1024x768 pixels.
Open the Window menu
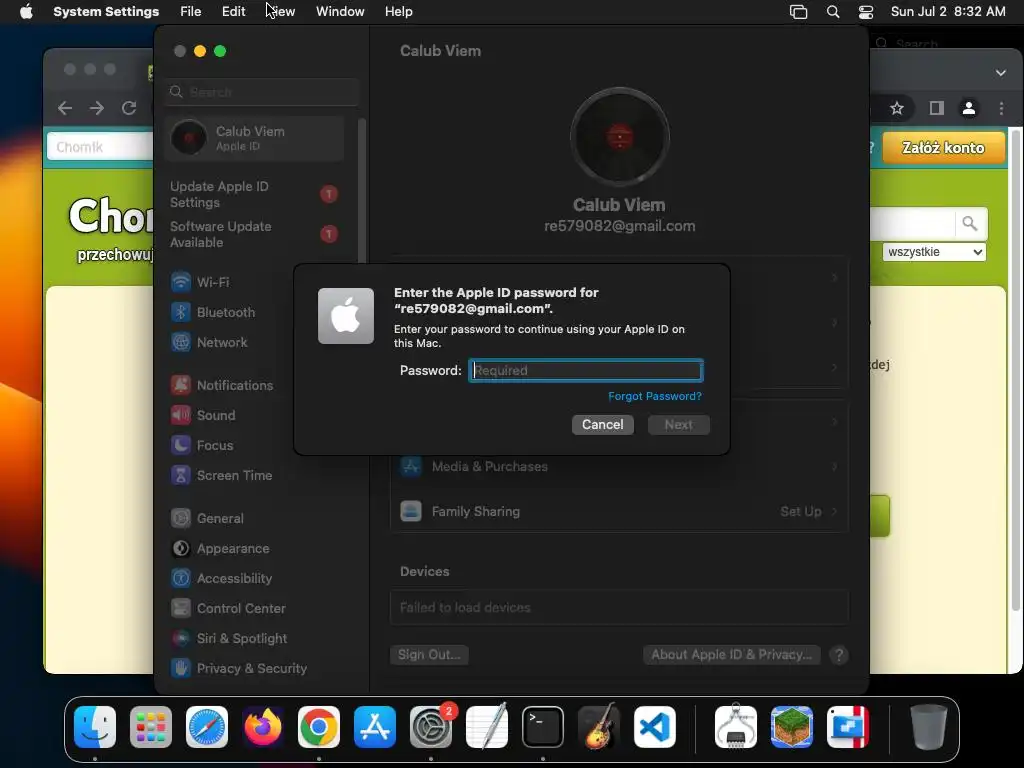pyautogui.click(x=340, y=12)
